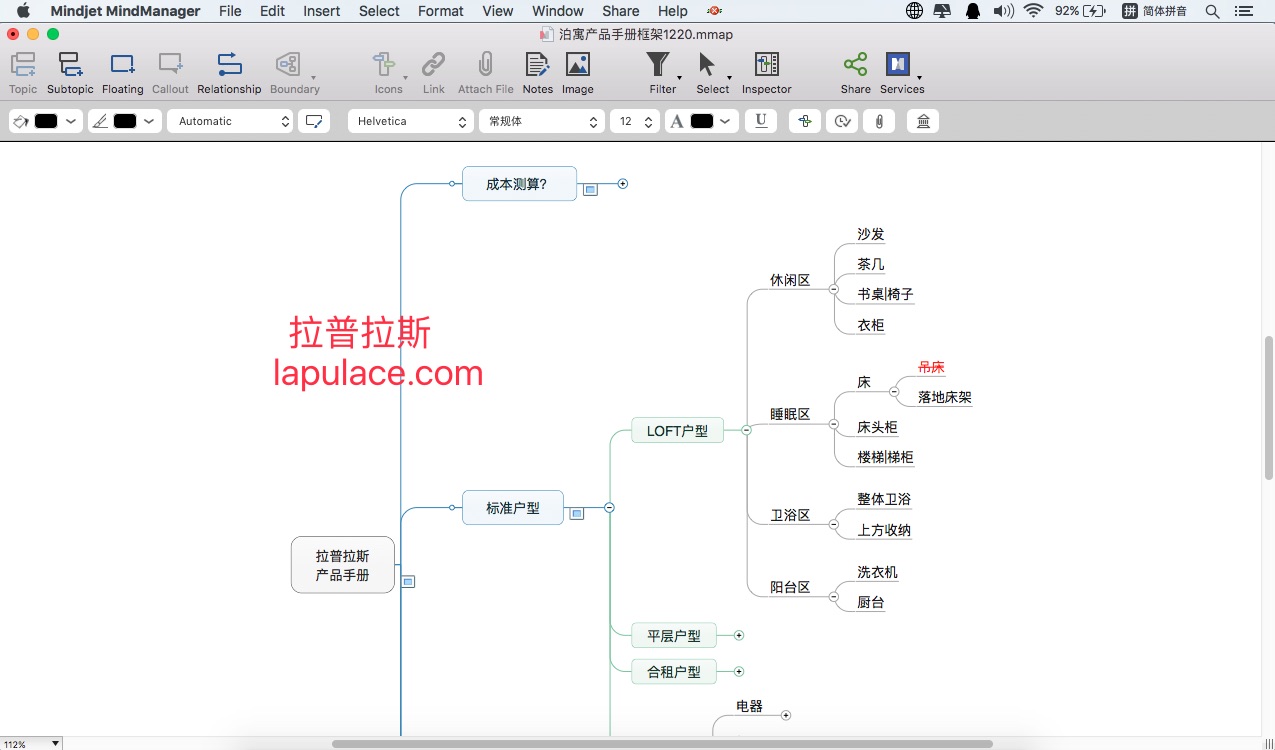Open the View menu
The height and width of the screenshot is (750, 1275).
click(497, 11)
